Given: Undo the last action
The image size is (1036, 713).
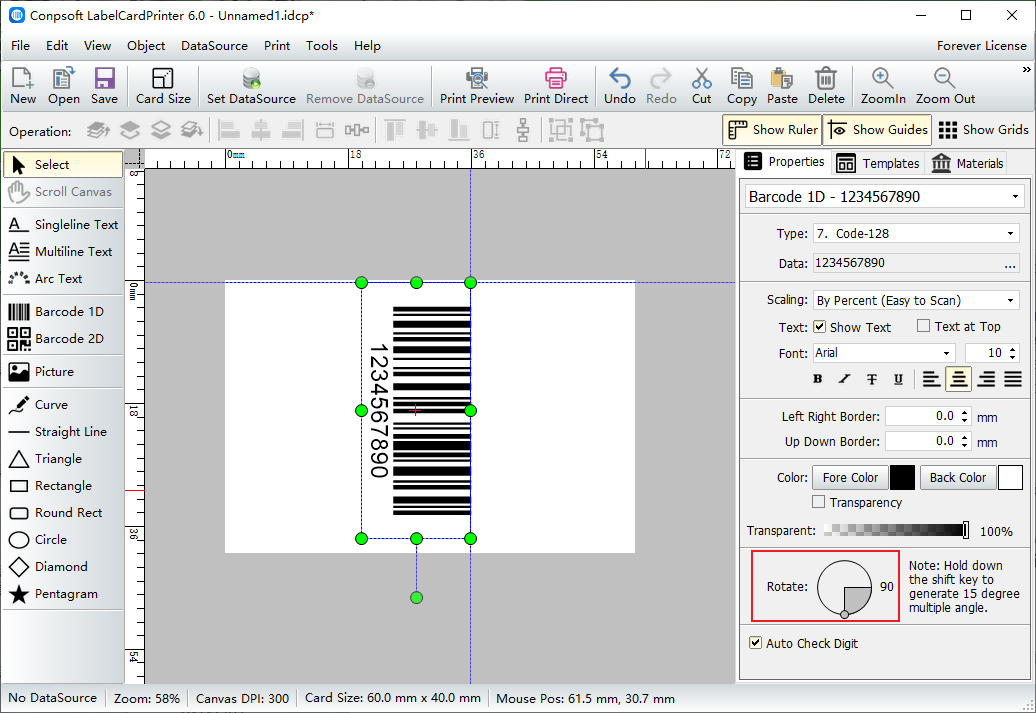Looking at the screenshot, I should (x=620, y=86).
